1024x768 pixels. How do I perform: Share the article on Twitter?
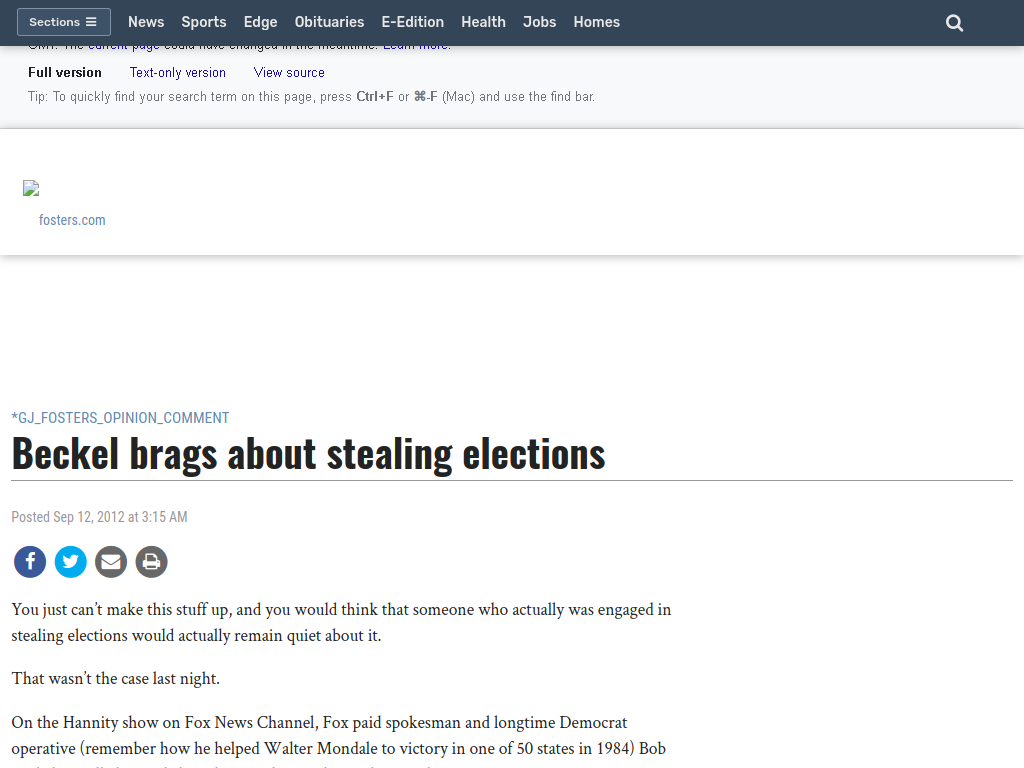[71, 562]
